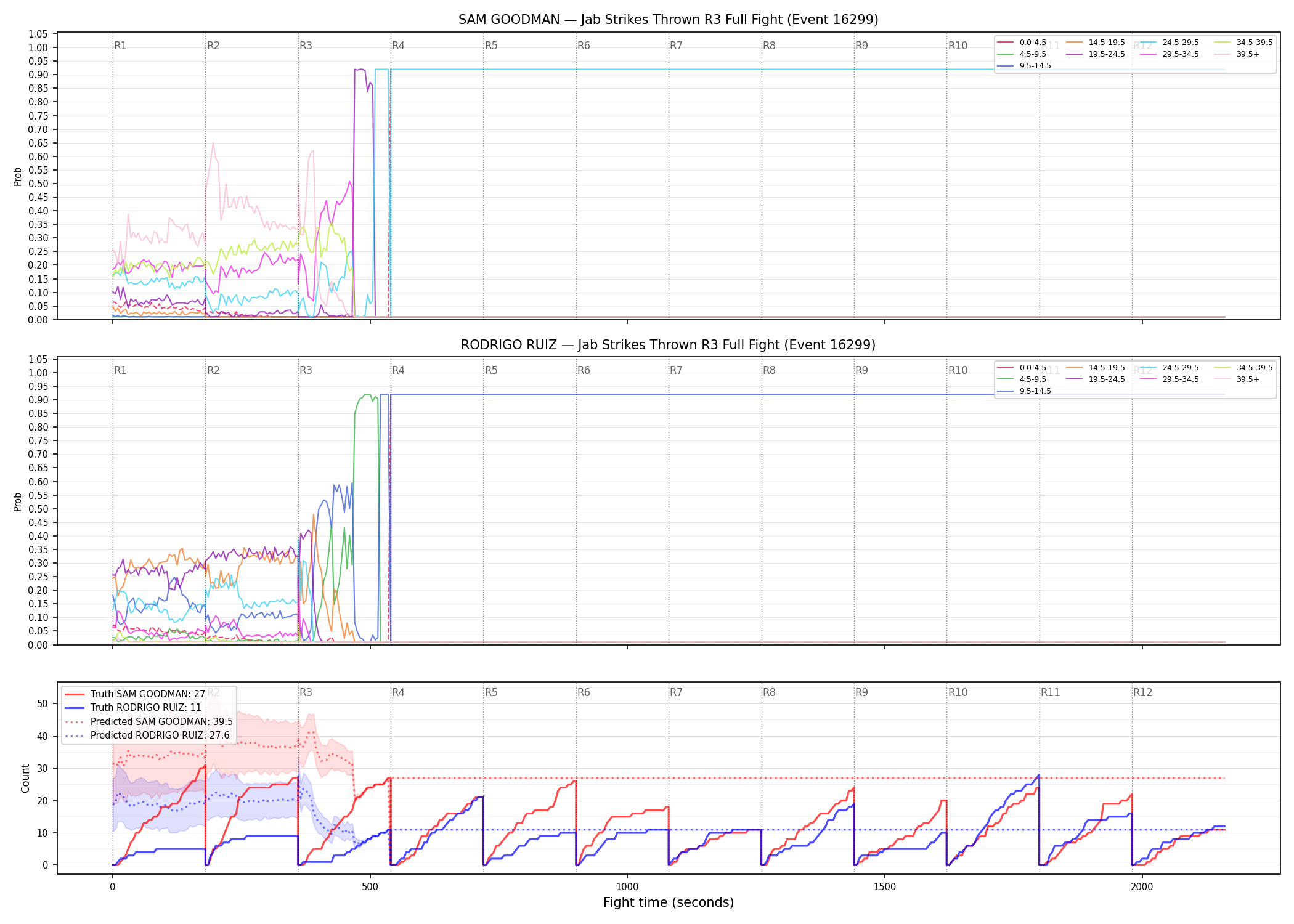The height and width of the screenshot is (924, 1294).
Task: Select 9.5-14.5 legend entry in Ruiz chart
Action: (1024, 391)
